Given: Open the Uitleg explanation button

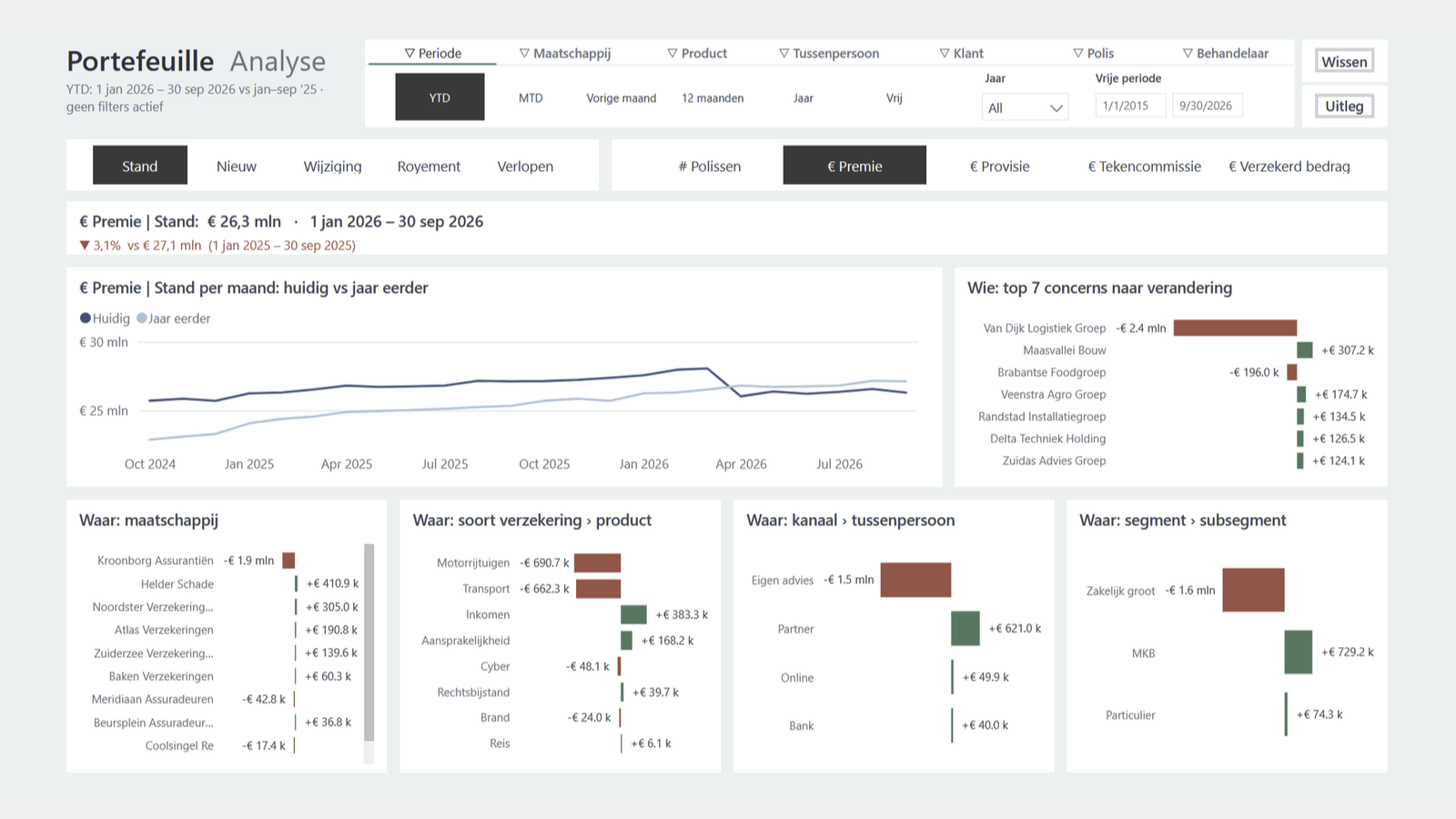Looking at the screenshot, I should coord(1344,106).
